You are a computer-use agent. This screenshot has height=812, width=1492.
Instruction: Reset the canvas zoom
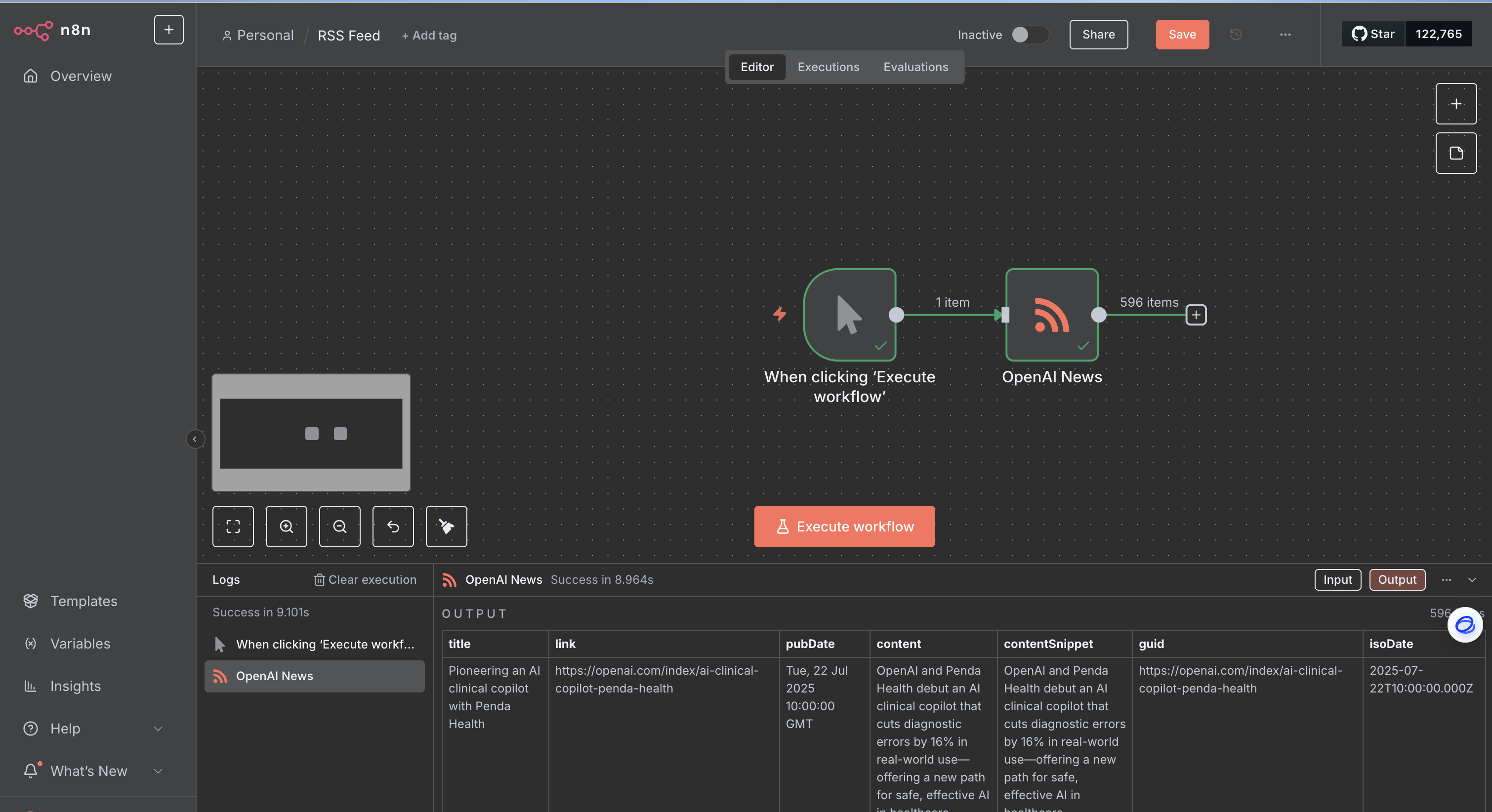coord(393,526)
